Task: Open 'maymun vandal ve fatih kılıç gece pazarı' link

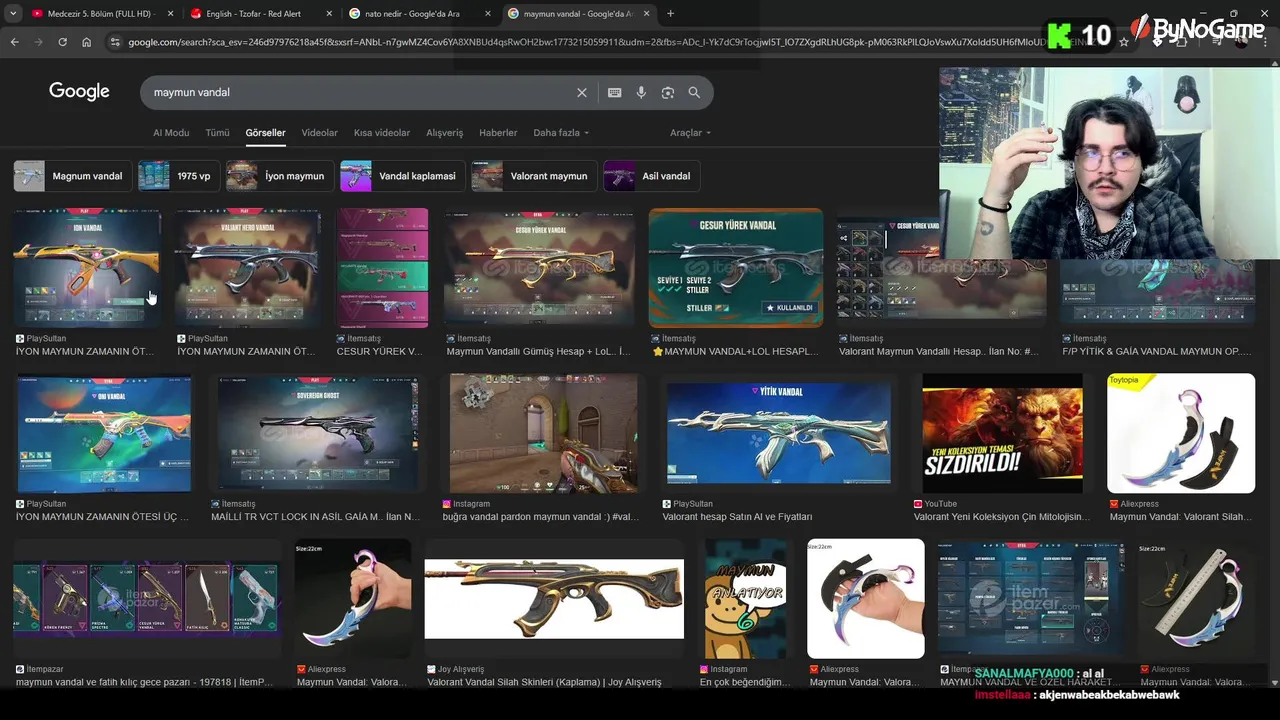Action: [144, 682]
